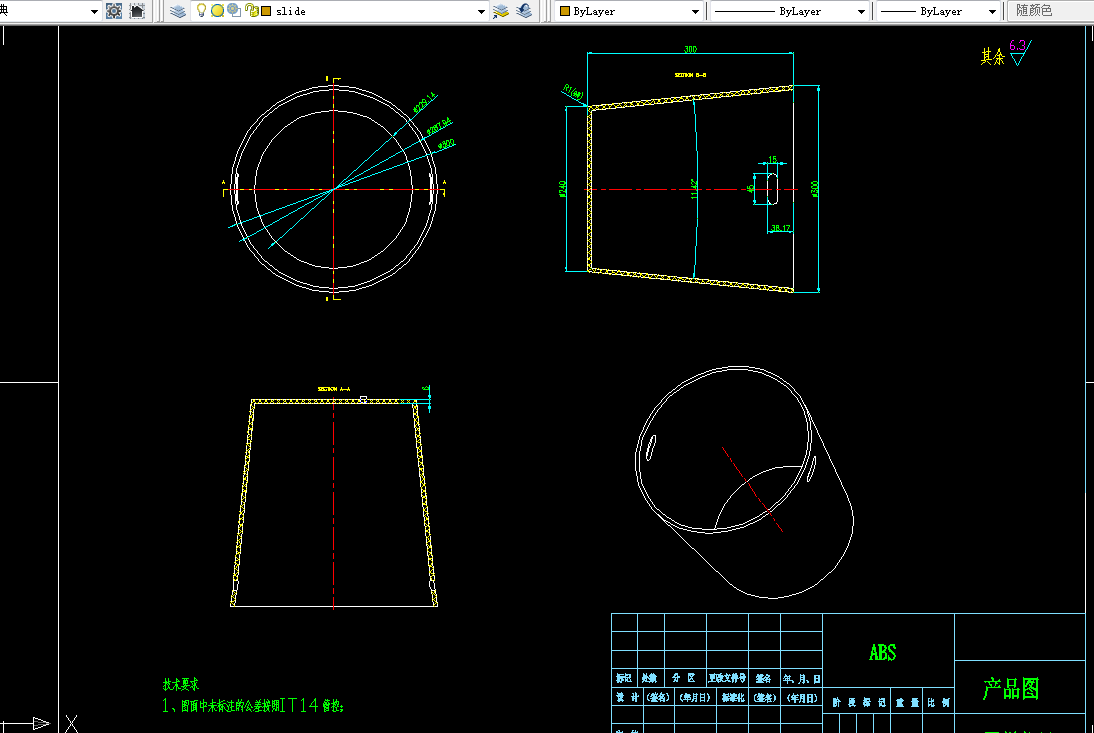Expand the slide layer dropdown list

coord(481,12)
